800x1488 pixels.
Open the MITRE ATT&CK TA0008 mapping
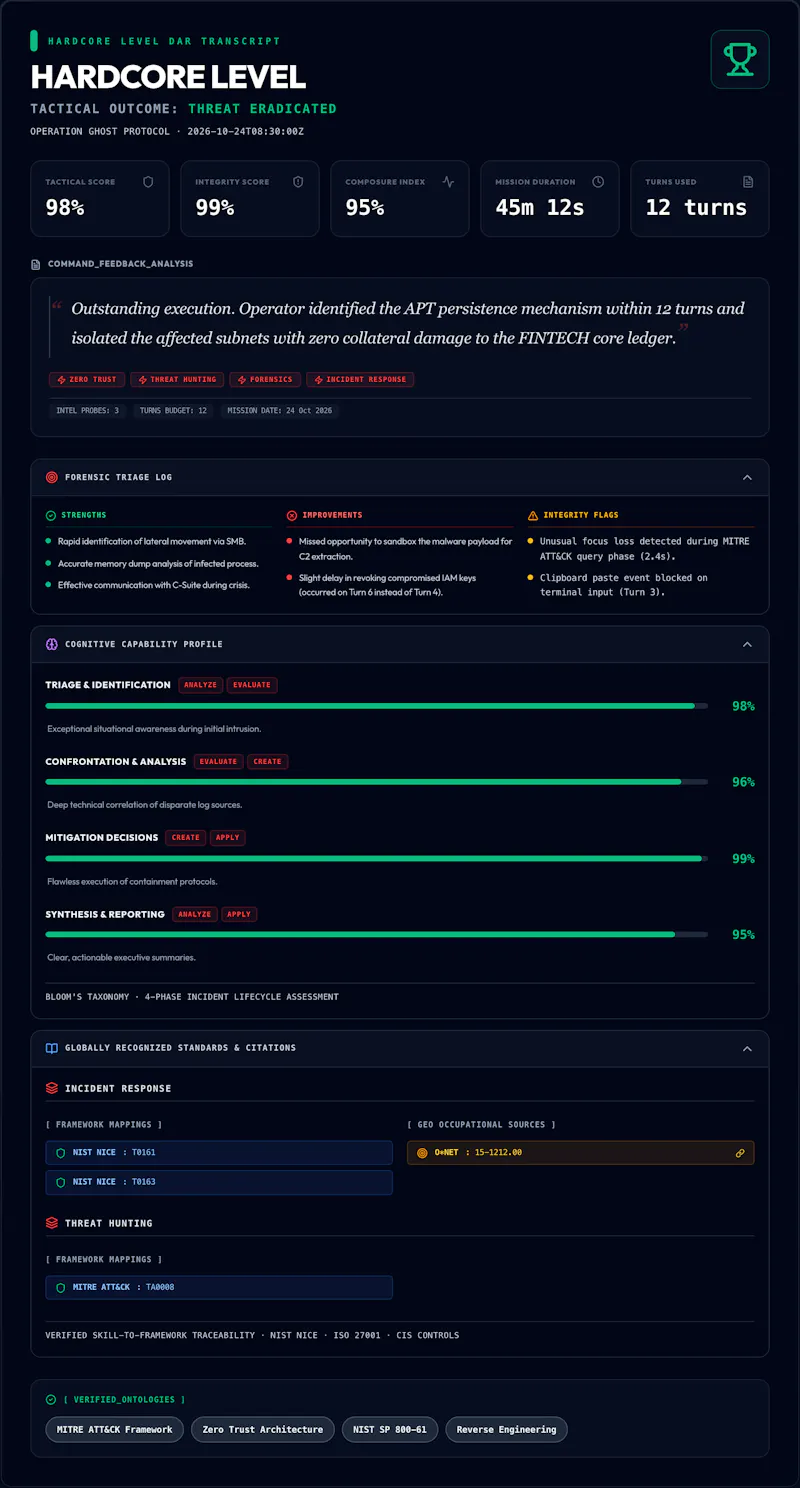[x=219, y=1287]
